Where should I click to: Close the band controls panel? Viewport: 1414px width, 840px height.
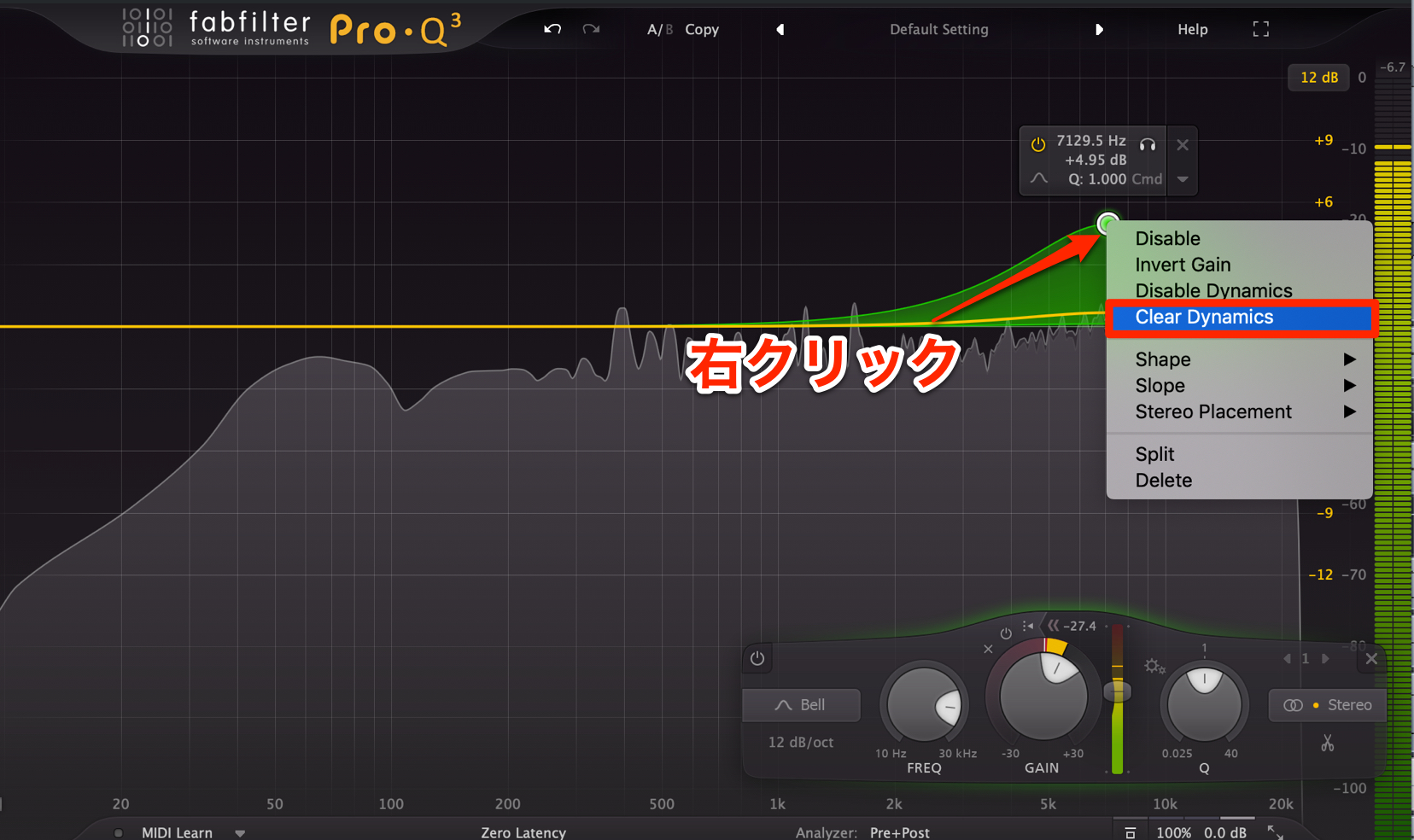[1371, 658]
